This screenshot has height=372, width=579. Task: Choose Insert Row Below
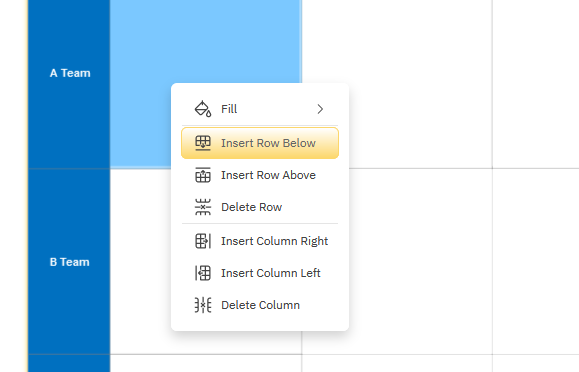pyautogui.click(x=260, y=143)
